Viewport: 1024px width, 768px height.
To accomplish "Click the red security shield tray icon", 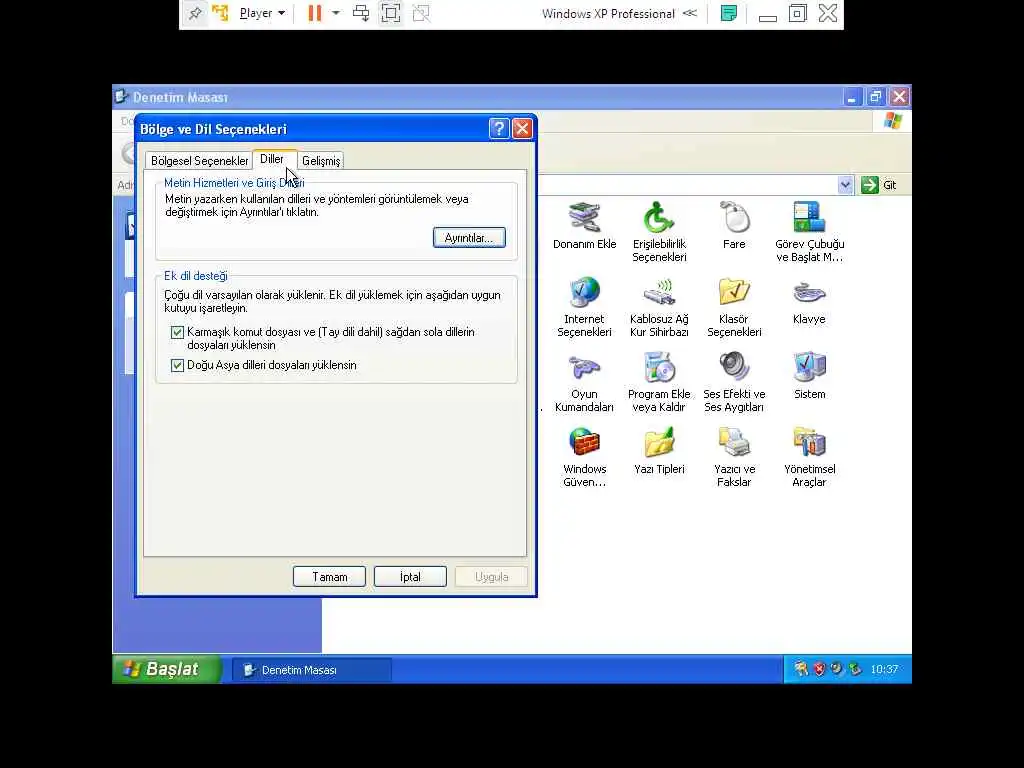I will point(819,669).
